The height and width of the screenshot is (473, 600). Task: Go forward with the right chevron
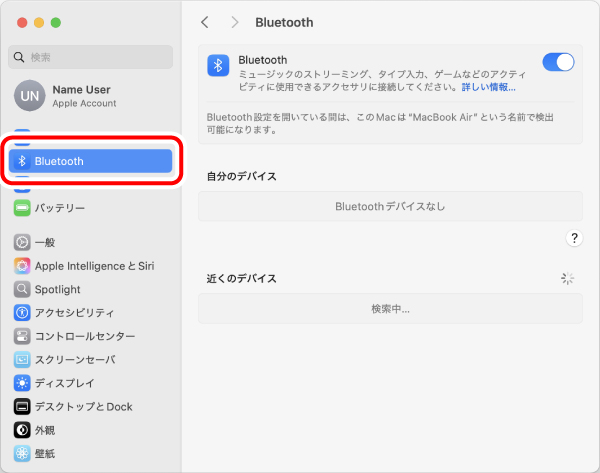click(235, 22)
